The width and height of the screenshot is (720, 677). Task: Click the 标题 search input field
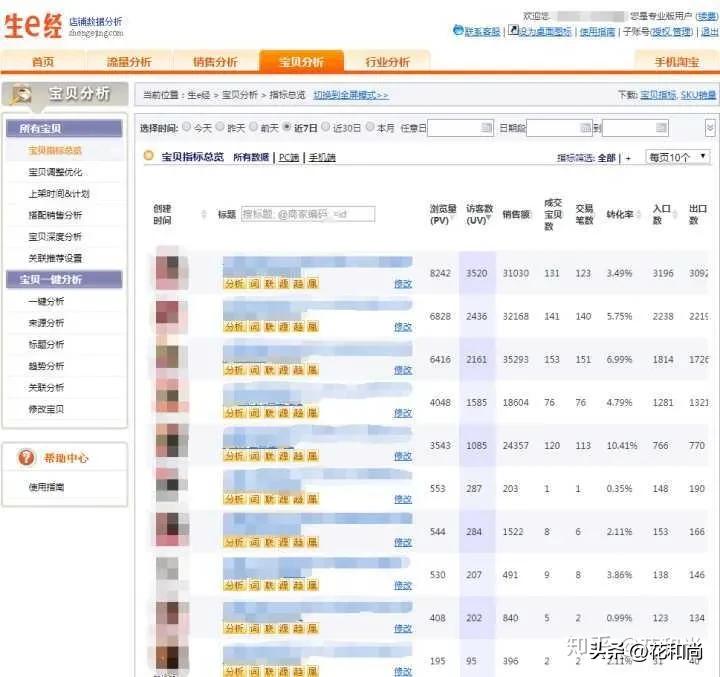(x=308, y=214)
